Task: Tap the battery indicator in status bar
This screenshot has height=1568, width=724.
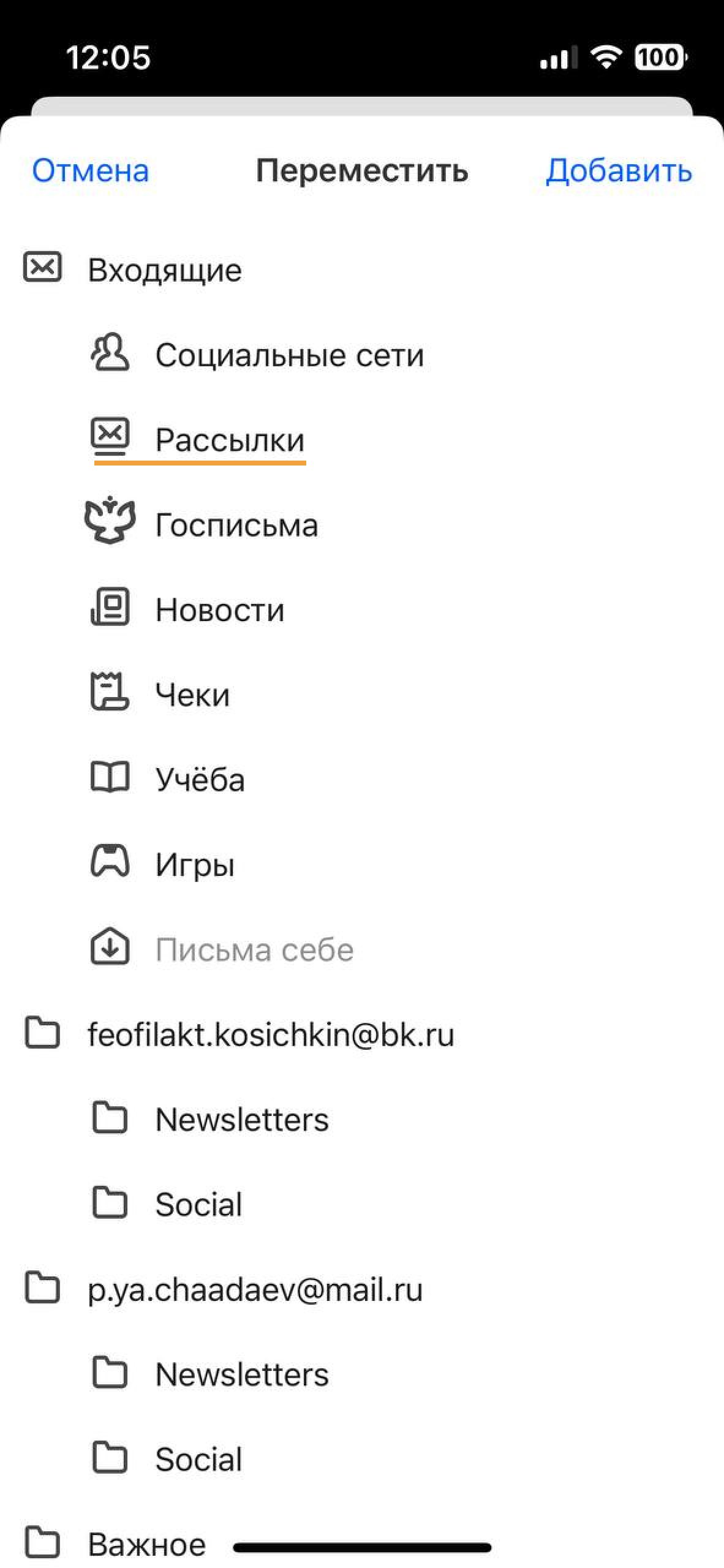Action: point(661,58)
